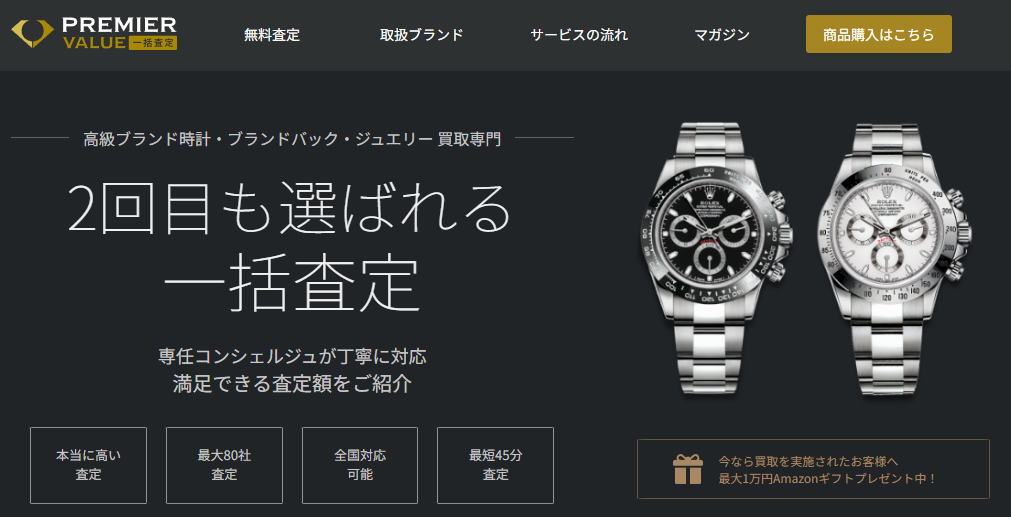Click the 高級ブランド時計 買取専門 tagline
Image resolution: width=1011 pixels, height=517 pixels.
(292, 138)
